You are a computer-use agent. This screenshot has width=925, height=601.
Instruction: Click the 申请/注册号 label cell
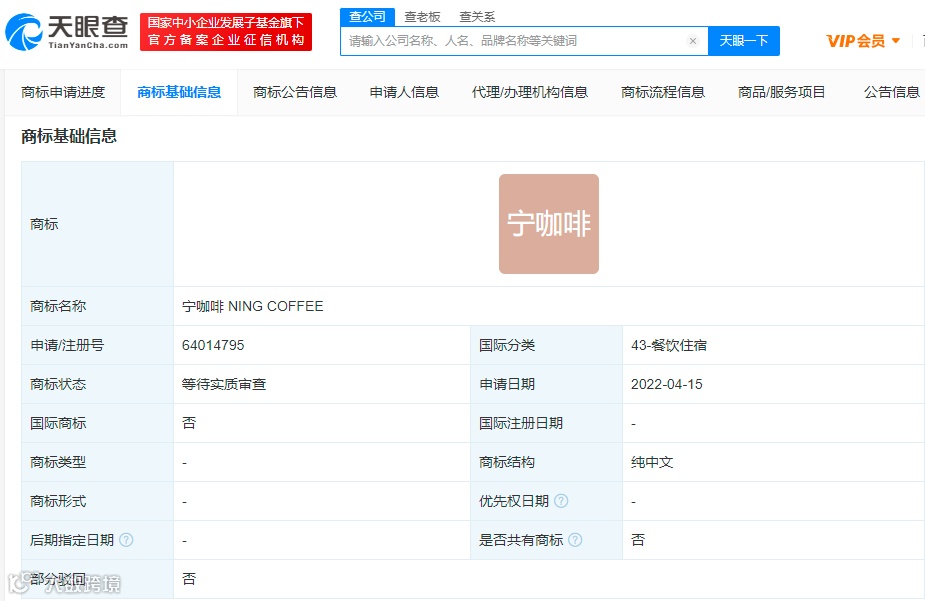point(97,345)
